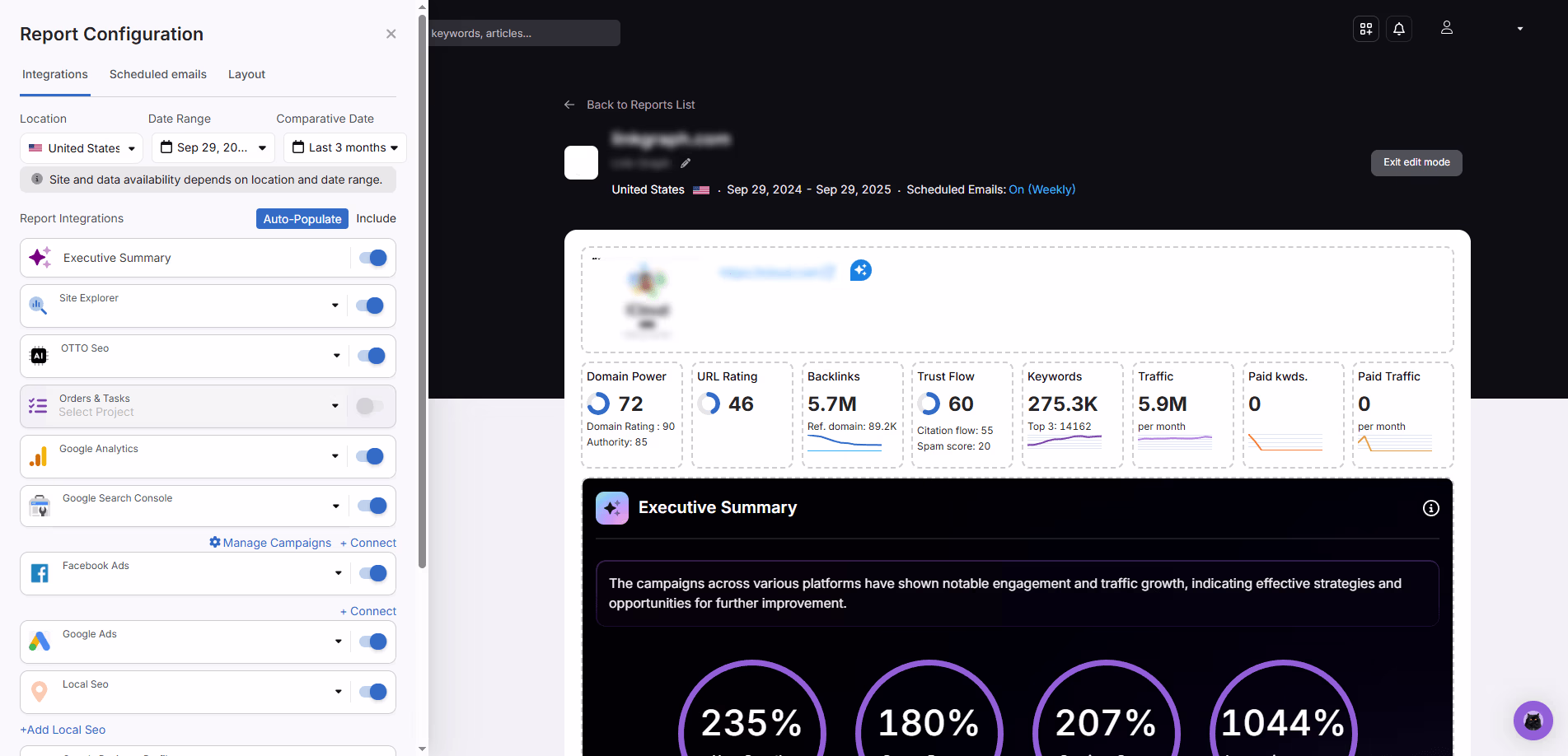
Task: Toggle off Facebook Ads integration
Action: [373, 573]
